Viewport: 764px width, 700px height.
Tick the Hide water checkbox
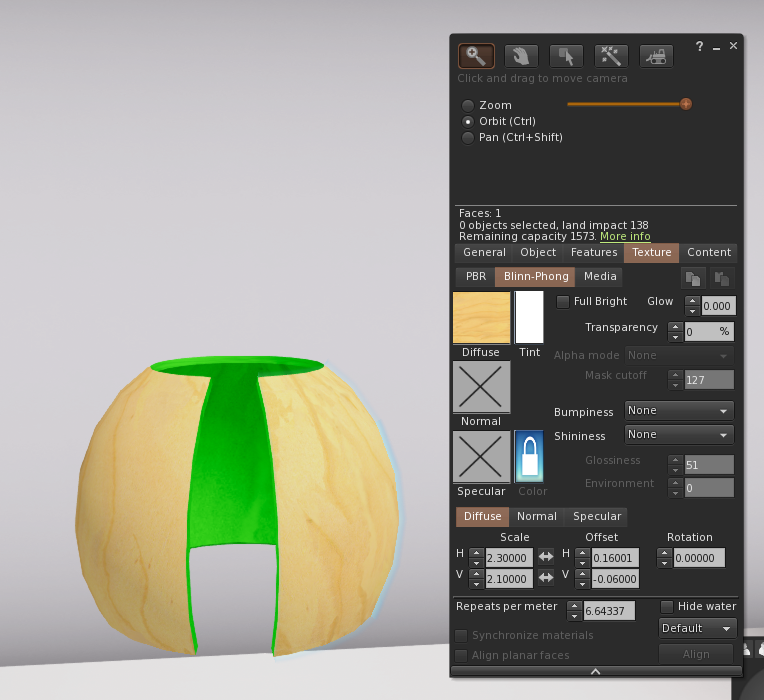coord(667,606)
